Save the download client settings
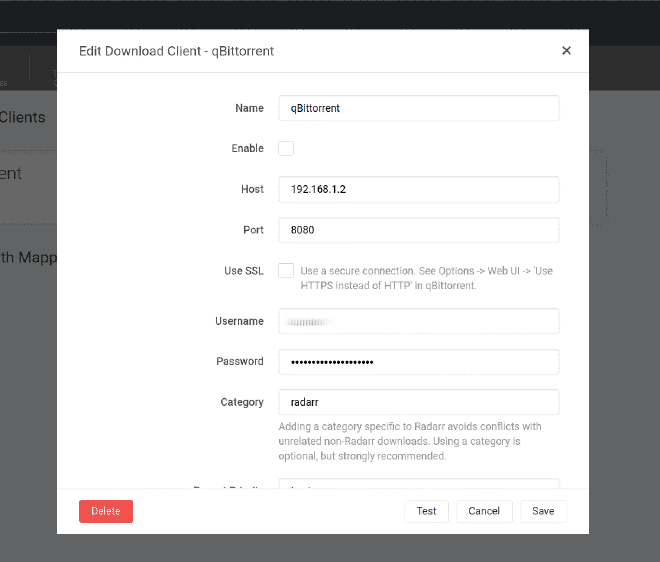The height and width of the screenshot is (562, 660). click(543, 511)
